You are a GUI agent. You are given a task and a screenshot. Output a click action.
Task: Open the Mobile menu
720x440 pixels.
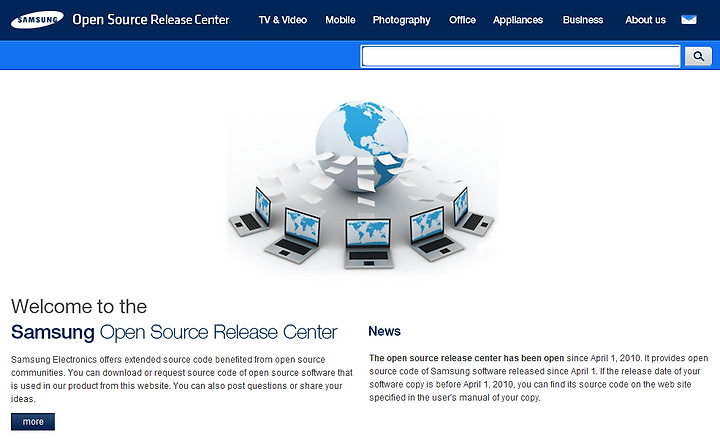(x=340, y=20)
